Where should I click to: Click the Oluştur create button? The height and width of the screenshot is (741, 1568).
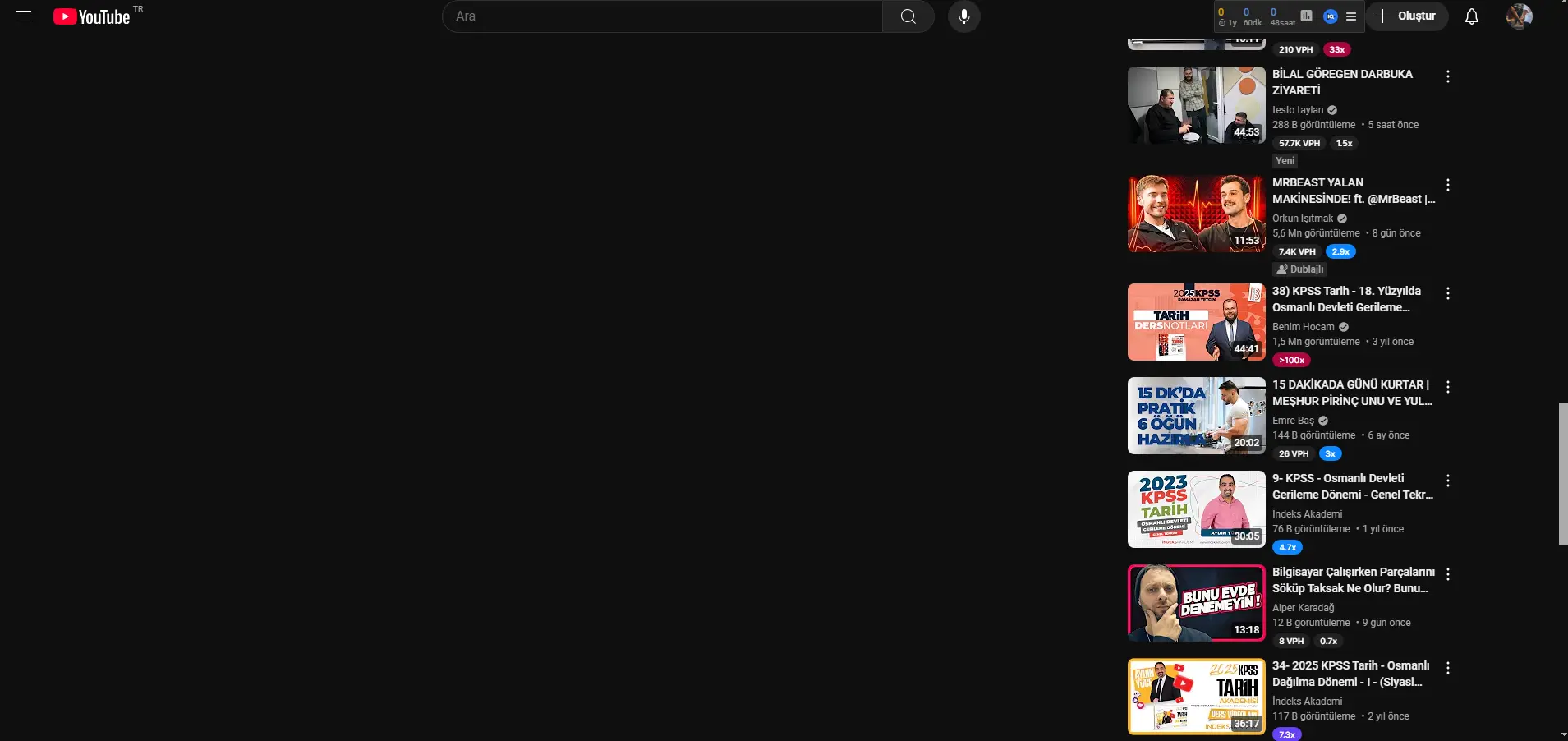[1407, 16]
